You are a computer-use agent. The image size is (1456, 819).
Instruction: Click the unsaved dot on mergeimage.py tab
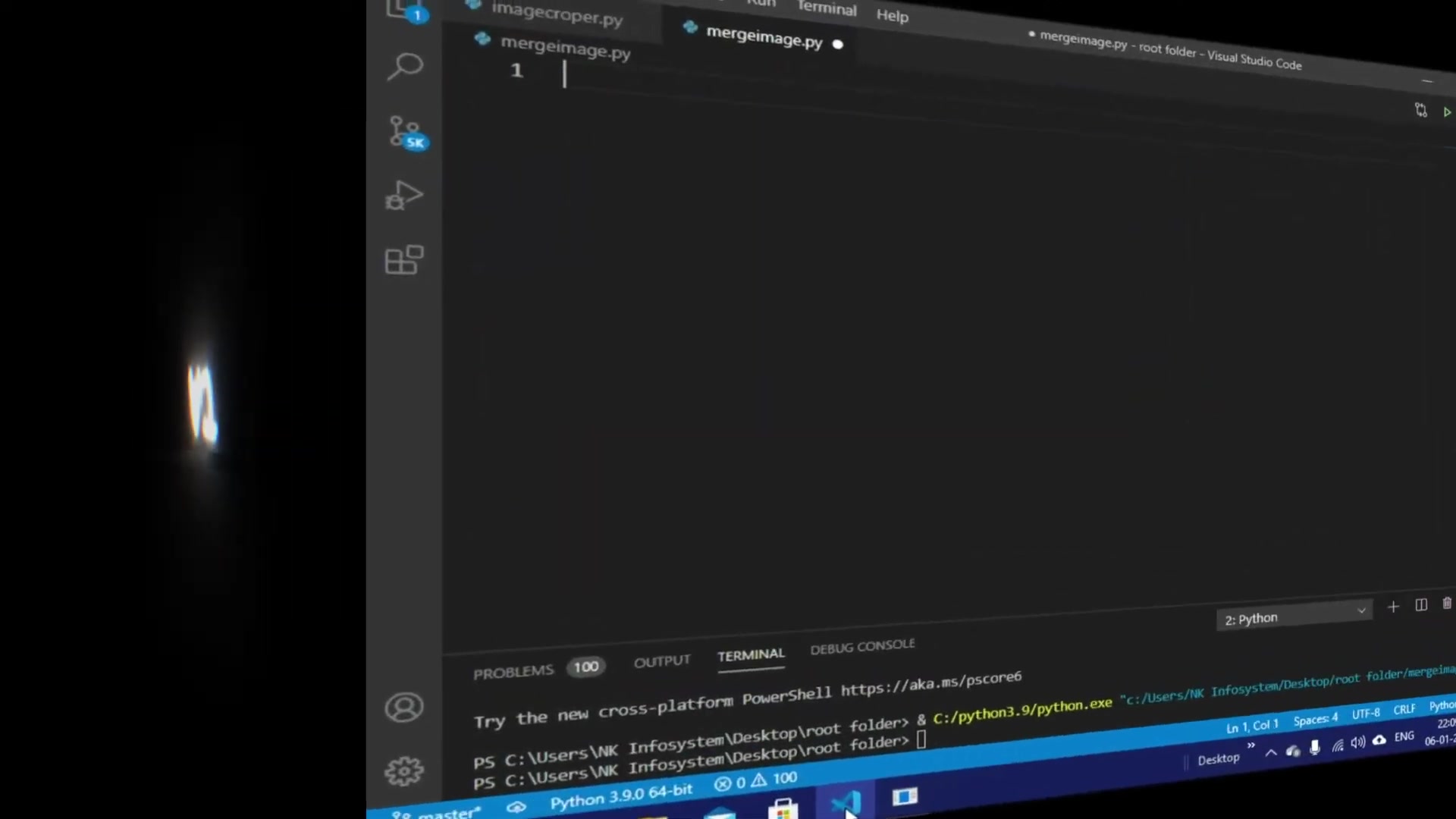coord(838,44)
